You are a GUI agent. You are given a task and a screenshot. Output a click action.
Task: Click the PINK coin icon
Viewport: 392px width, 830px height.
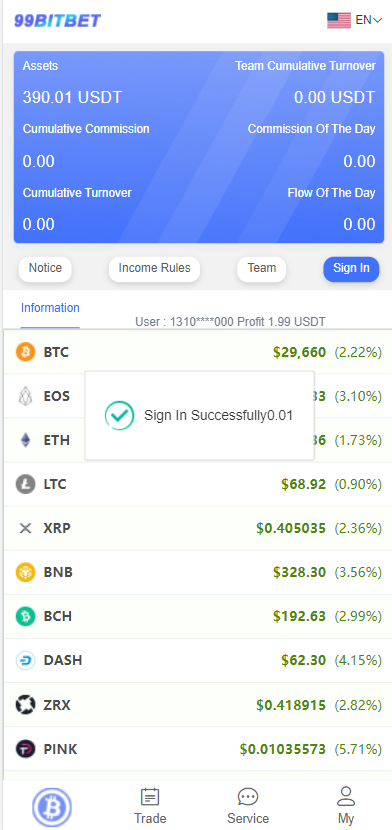pyautogui.click(x=25, y=749)
